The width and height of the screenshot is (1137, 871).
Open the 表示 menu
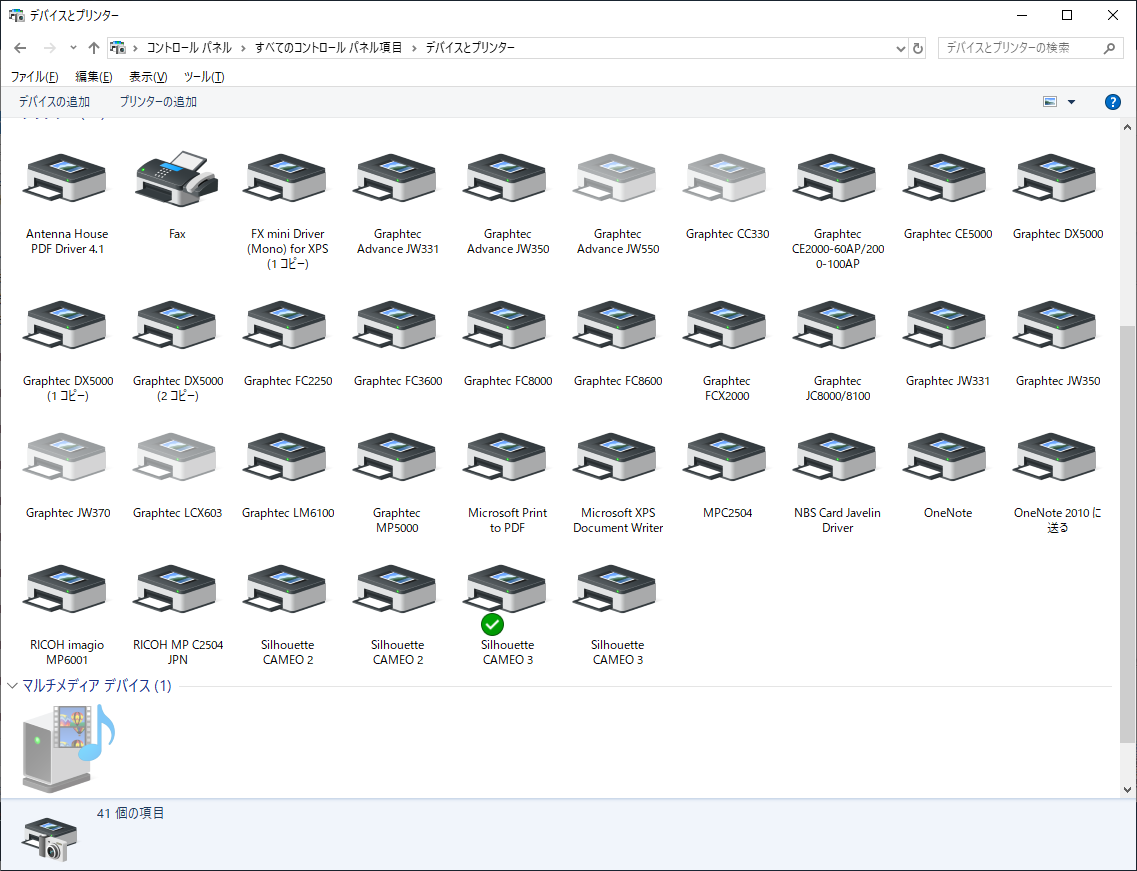click(148, 77)
